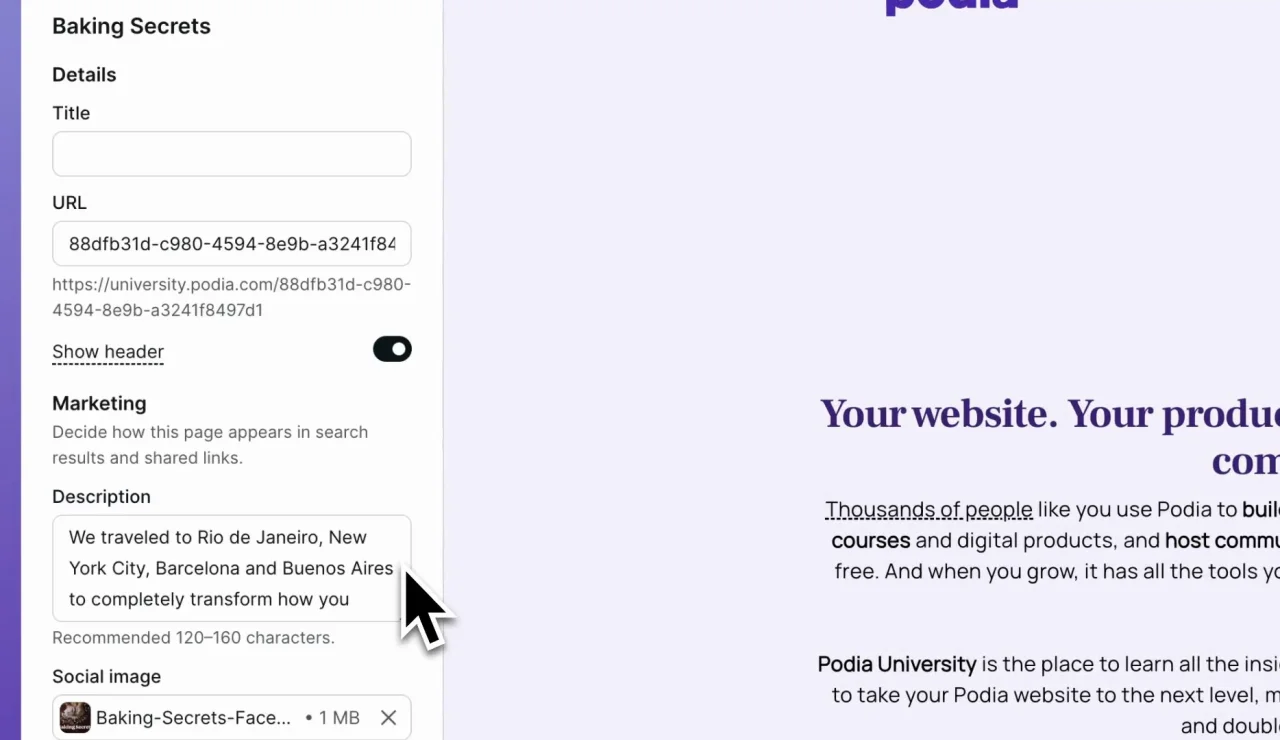The height and width of the screenshot is (740, 1280).
Task: Click the empty Title input field
Action: (231, 154)
